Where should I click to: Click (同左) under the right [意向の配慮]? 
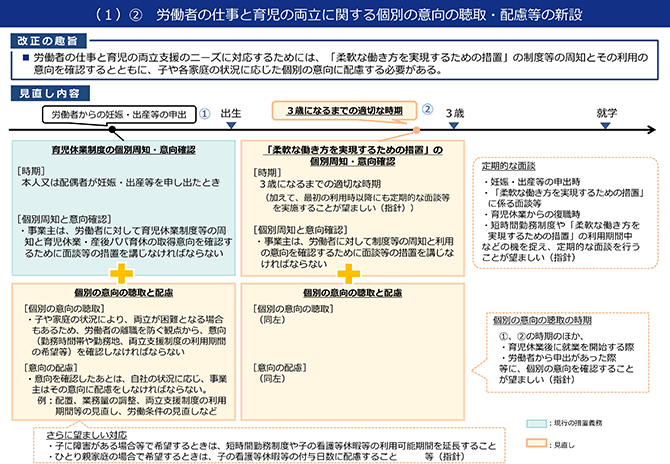pos(271,379)
